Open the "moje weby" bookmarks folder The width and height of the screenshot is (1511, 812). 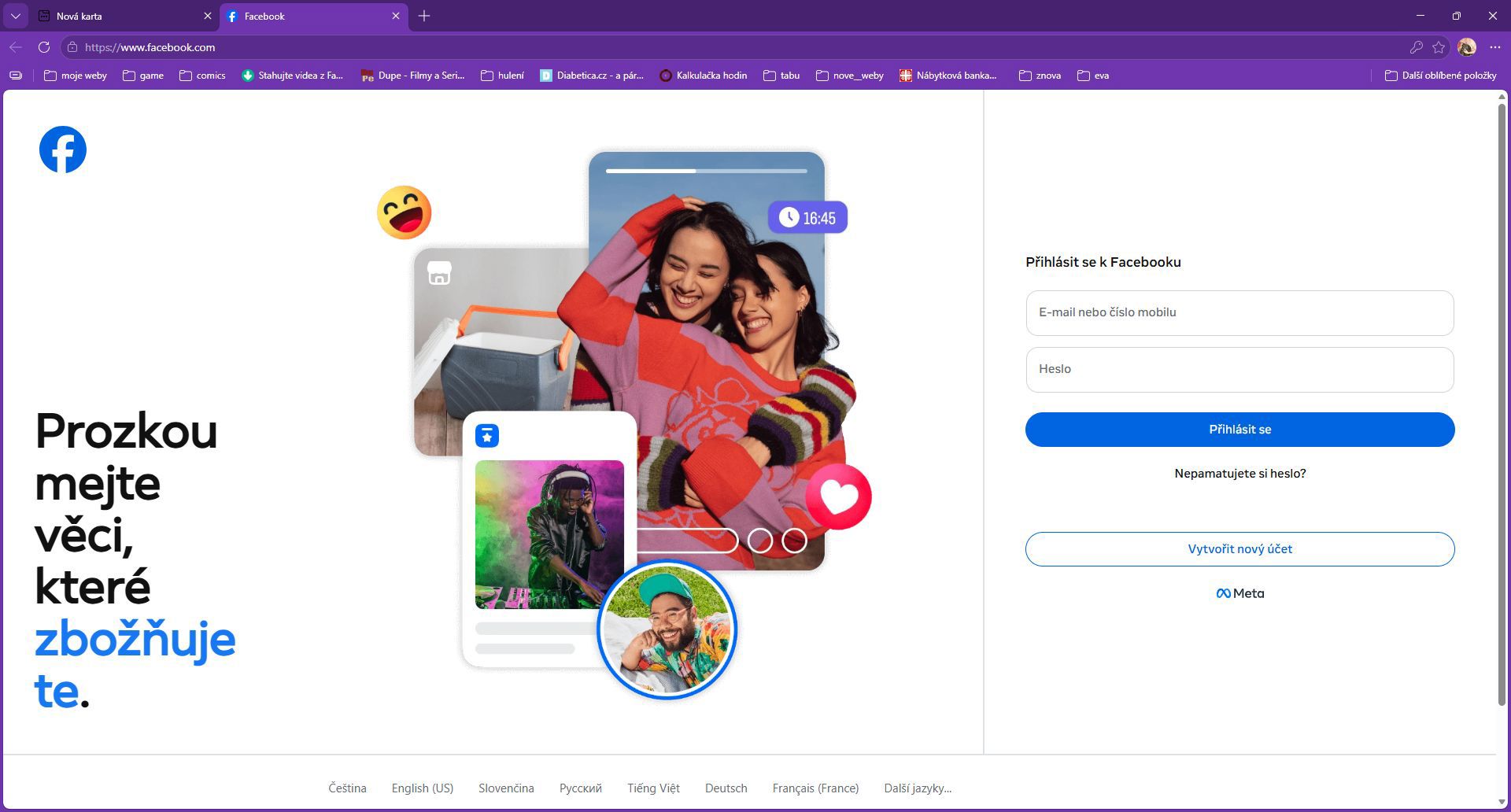pyautogui.click(x=76, y=76)
